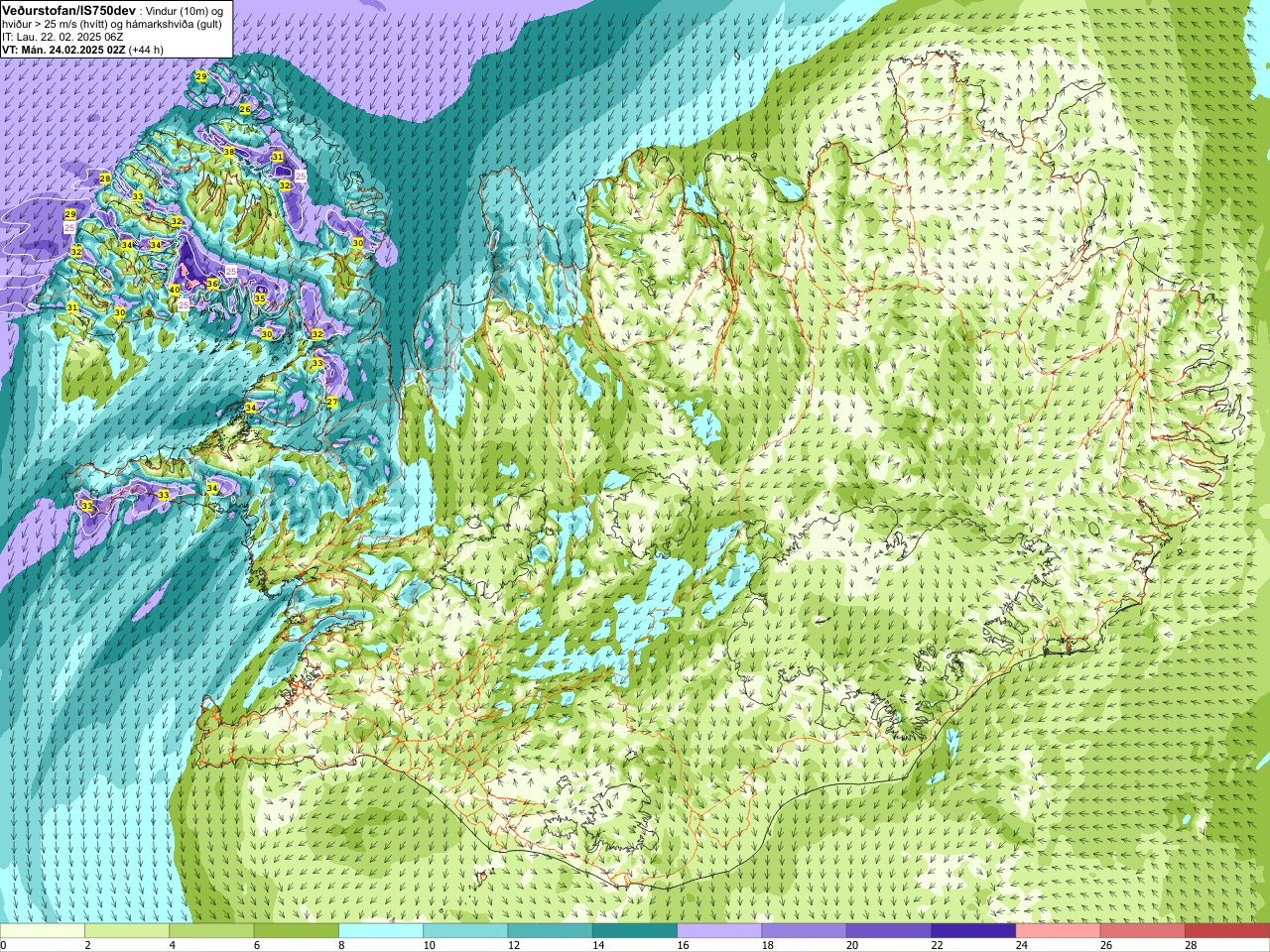Click the yellow gust marker labeled 26
Image resolution: width=1270 pixels, height=952 pixels.
coord(245,108)
